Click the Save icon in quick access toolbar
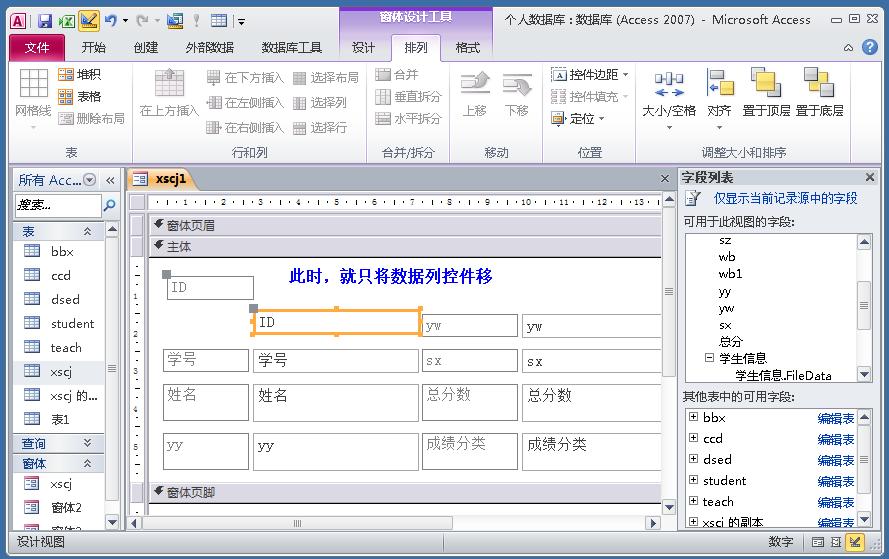 tap(45, 20)
